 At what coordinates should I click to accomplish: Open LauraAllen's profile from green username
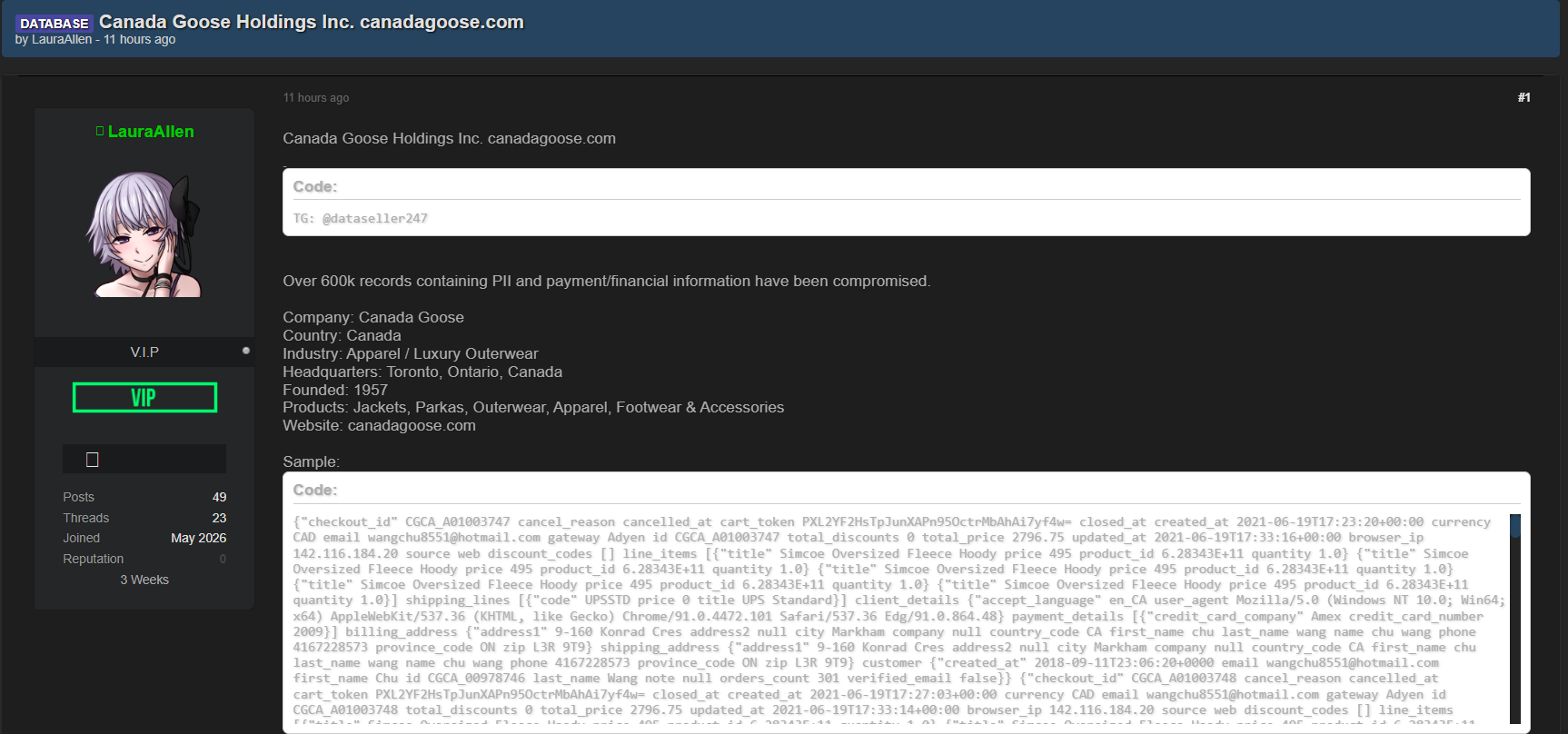click(151, 132)
